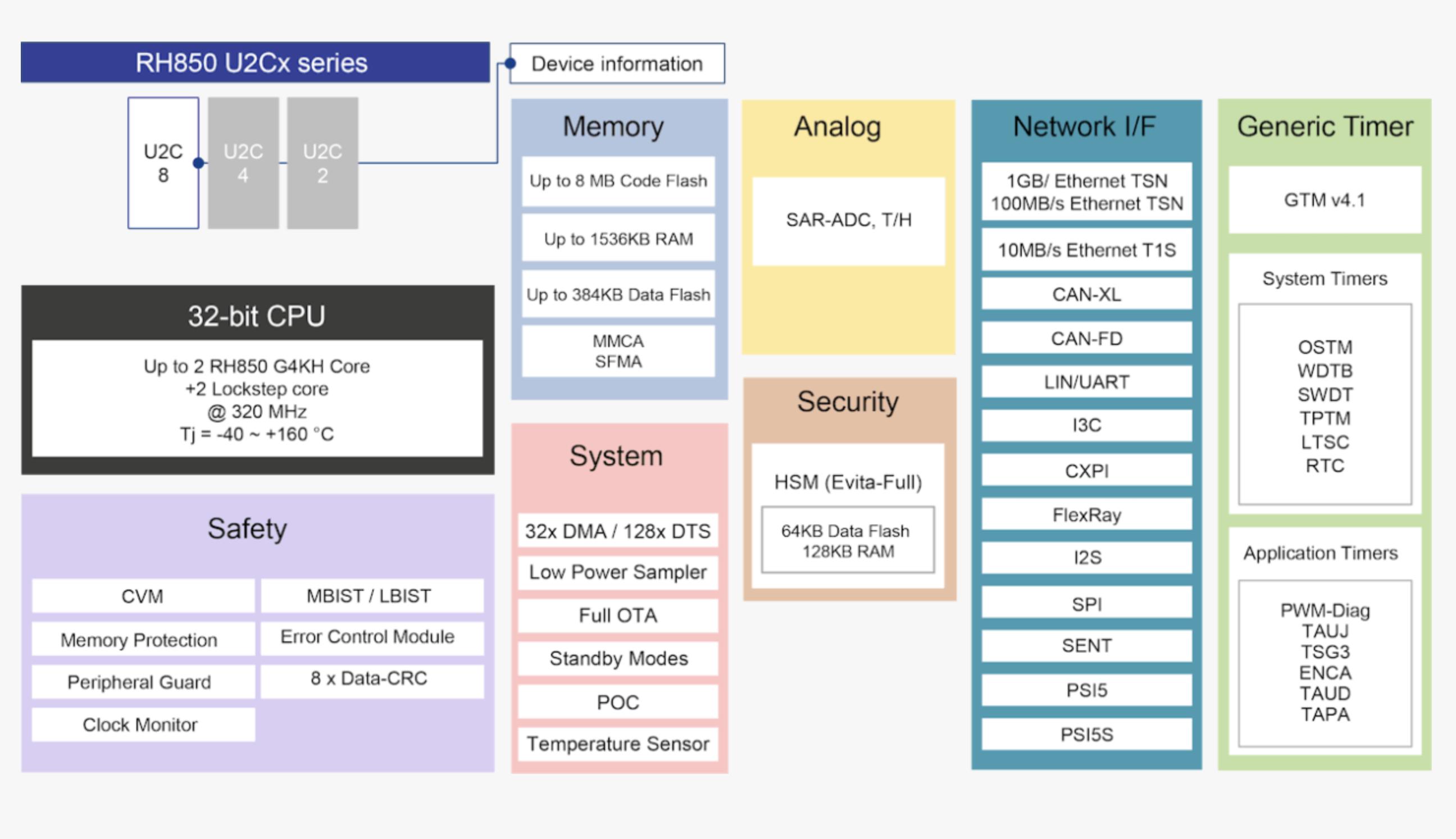Select the CAN-XL network interface box

[x=1086, y=294]
